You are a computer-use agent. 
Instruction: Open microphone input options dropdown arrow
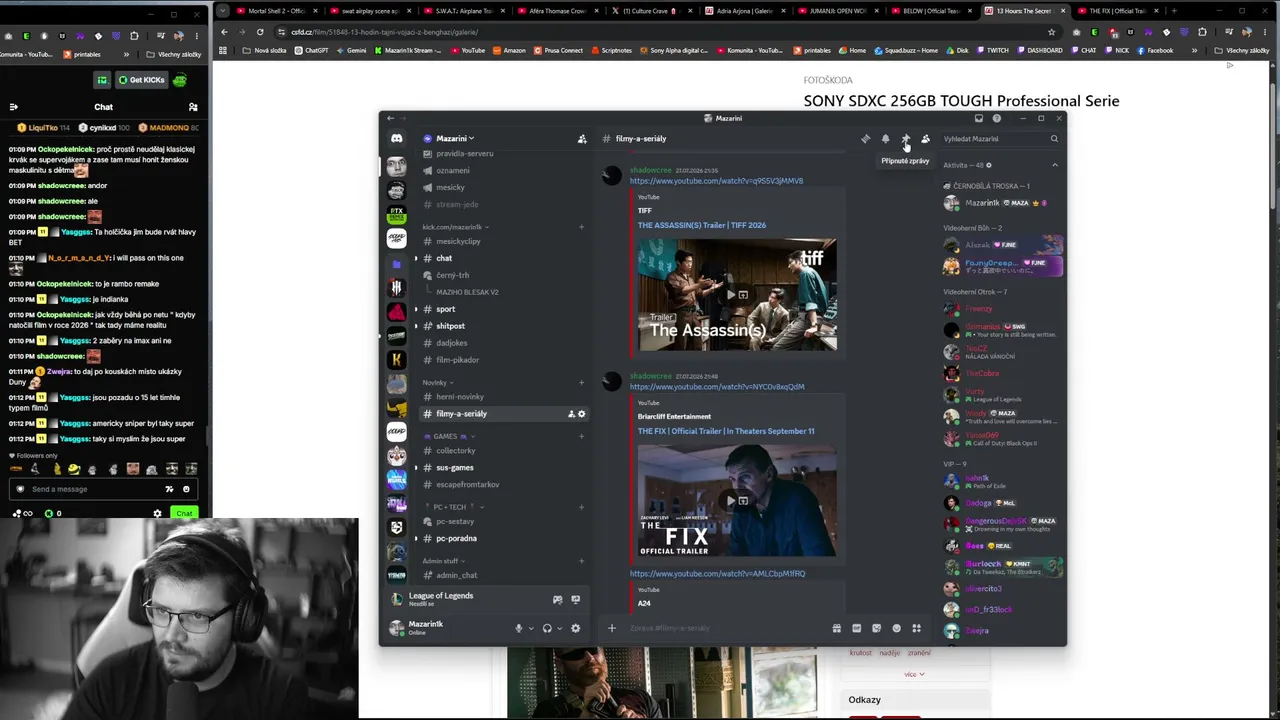(530, 628)
